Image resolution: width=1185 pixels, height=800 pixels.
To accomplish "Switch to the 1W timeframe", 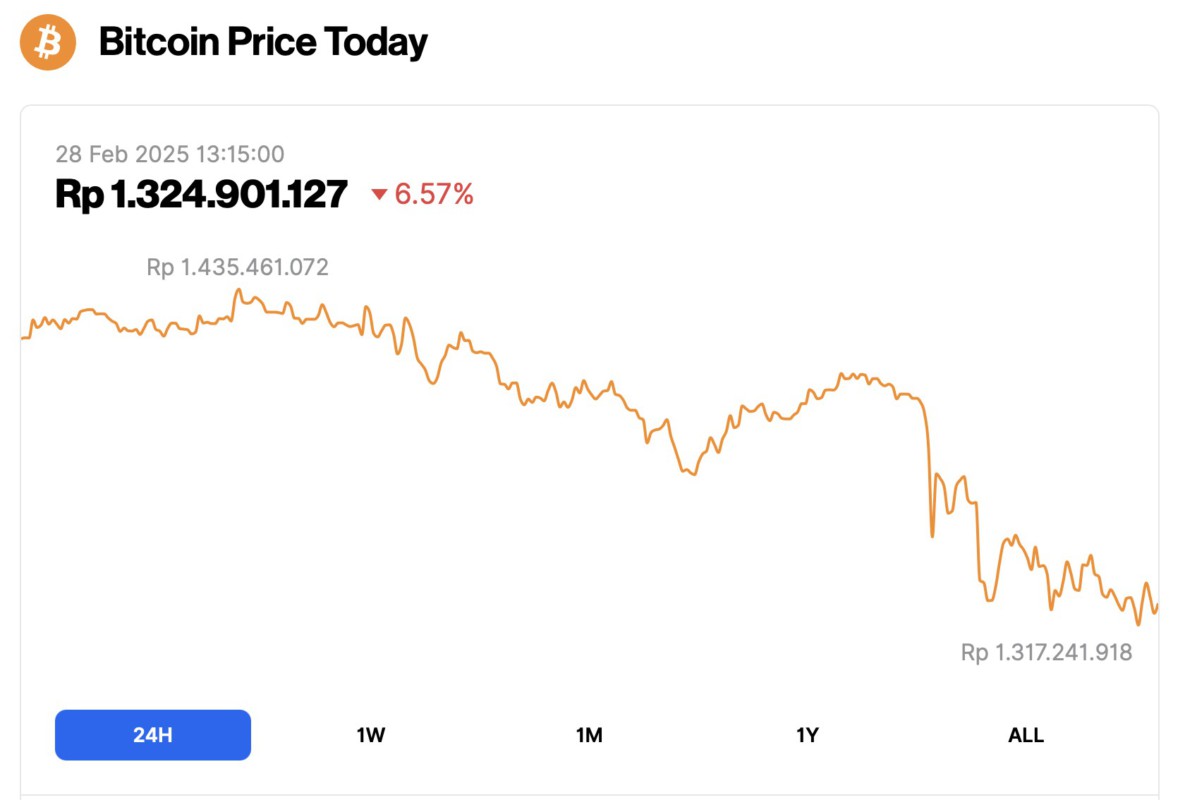I will click(370, 734).
